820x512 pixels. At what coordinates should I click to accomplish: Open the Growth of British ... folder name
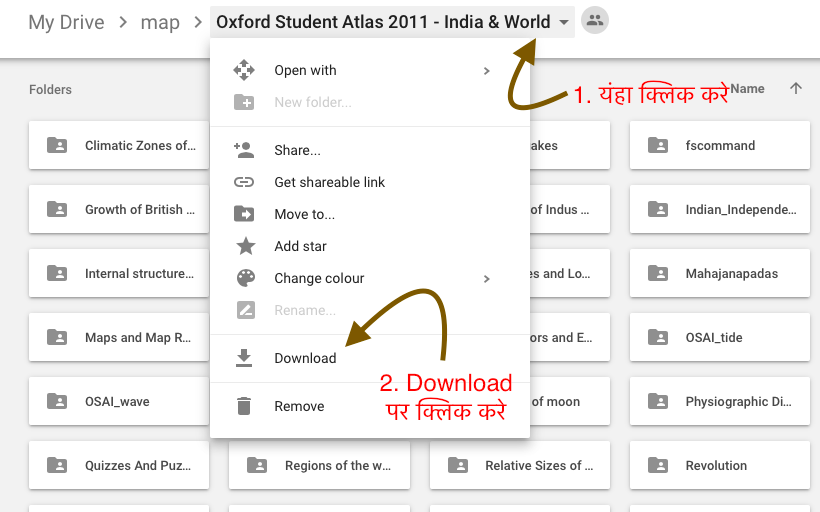point(140,209)
